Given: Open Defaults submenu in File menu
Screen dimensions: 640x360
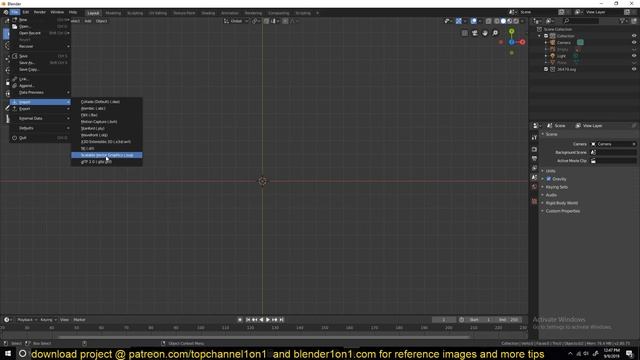Looking at the screenshot, I should click(x=40, y=128).
